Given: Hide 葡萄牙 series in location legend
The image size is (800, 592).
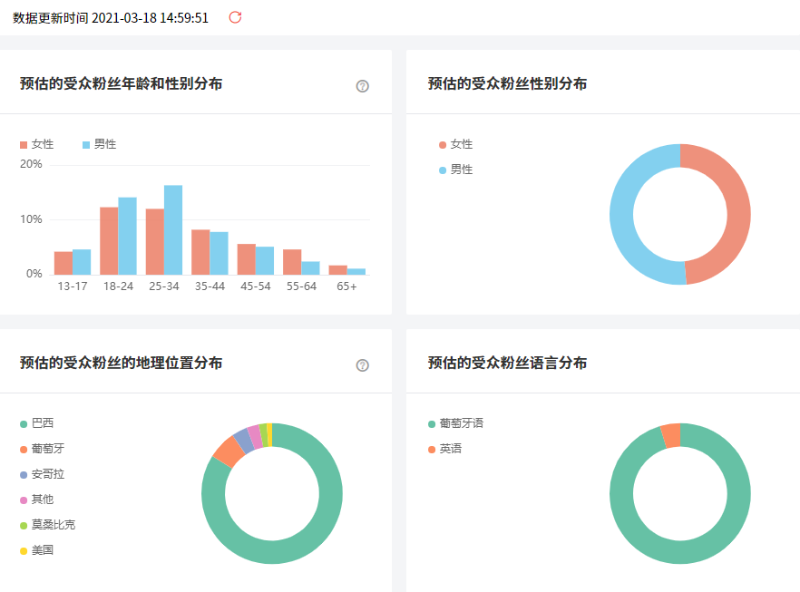Looking at the screenshot, I should click(42, 449).
